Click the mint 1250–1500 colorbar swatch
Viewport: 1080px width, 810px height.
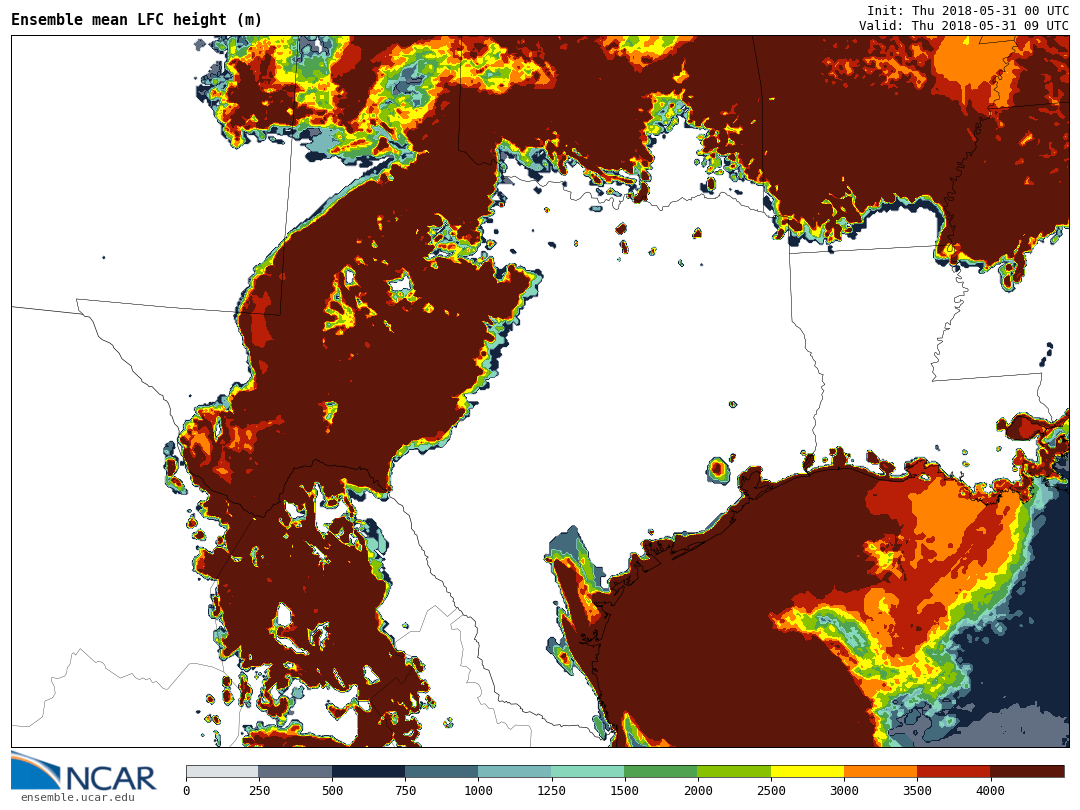tap(587, 772)
